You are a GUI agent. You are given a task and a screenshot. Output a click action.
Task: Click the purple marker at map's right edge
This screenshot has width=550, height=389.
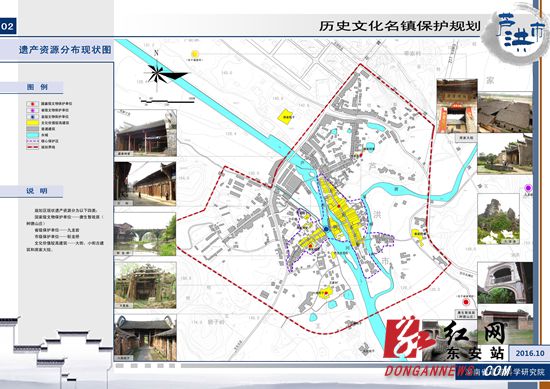pos(528,188)
